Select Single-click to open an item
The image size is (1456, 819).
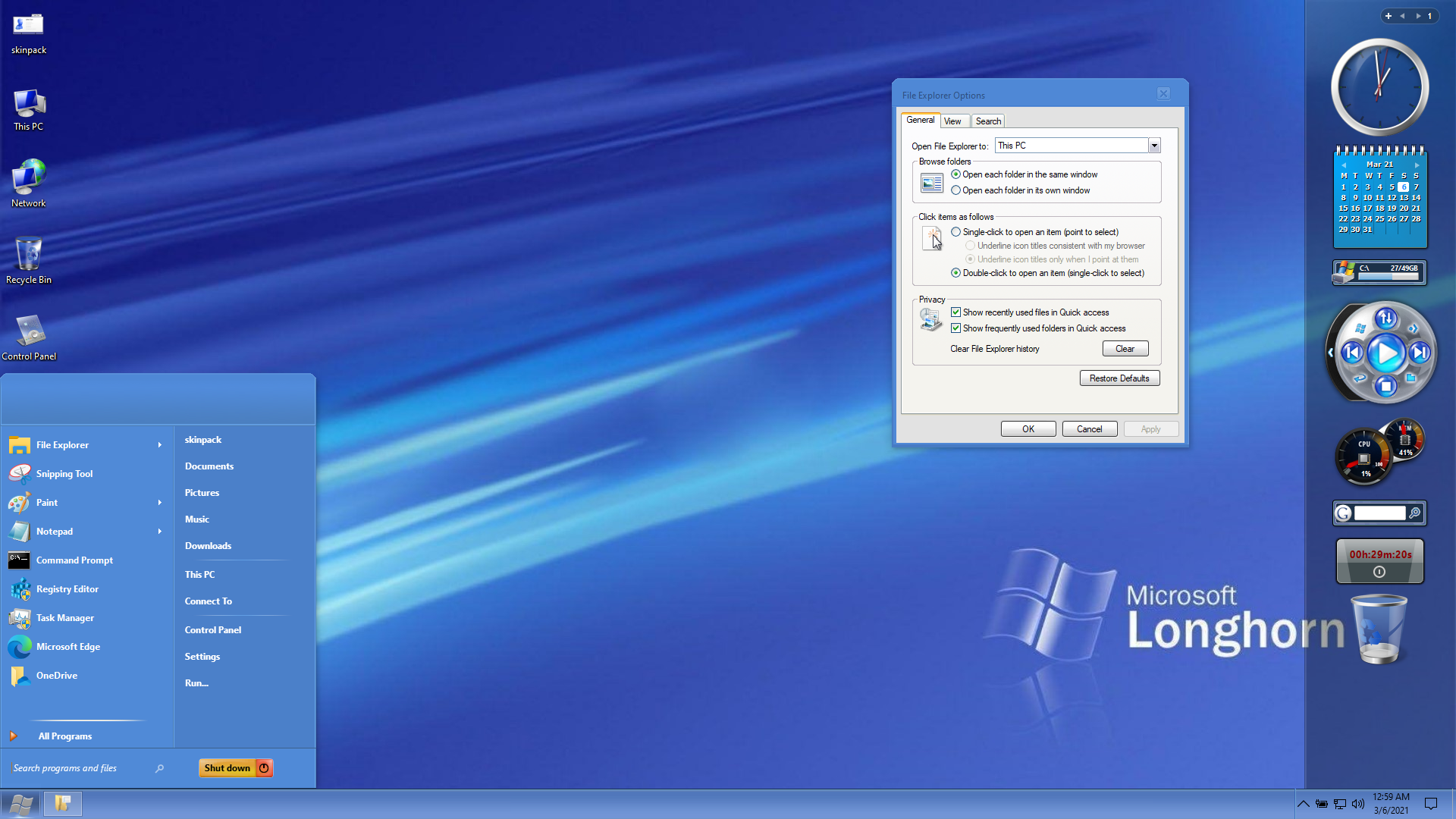click(1034, 232)
